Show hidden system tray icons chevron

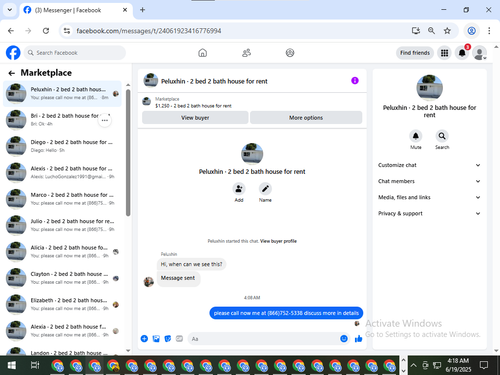(x=413, y=366)
